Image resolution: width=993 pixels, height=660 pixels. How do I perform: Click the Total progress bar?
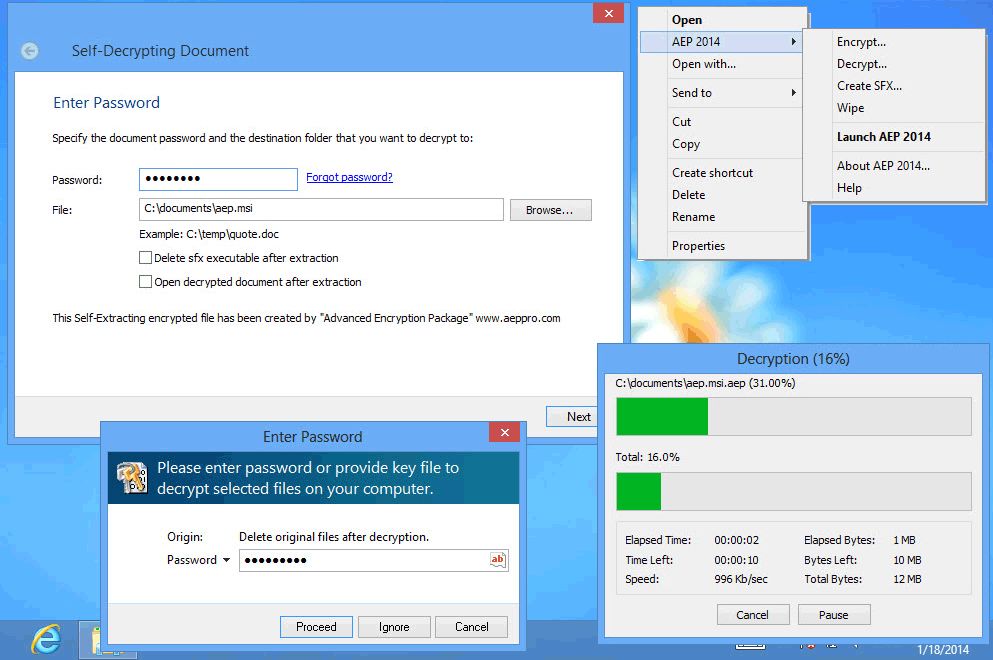pos(793,491)
